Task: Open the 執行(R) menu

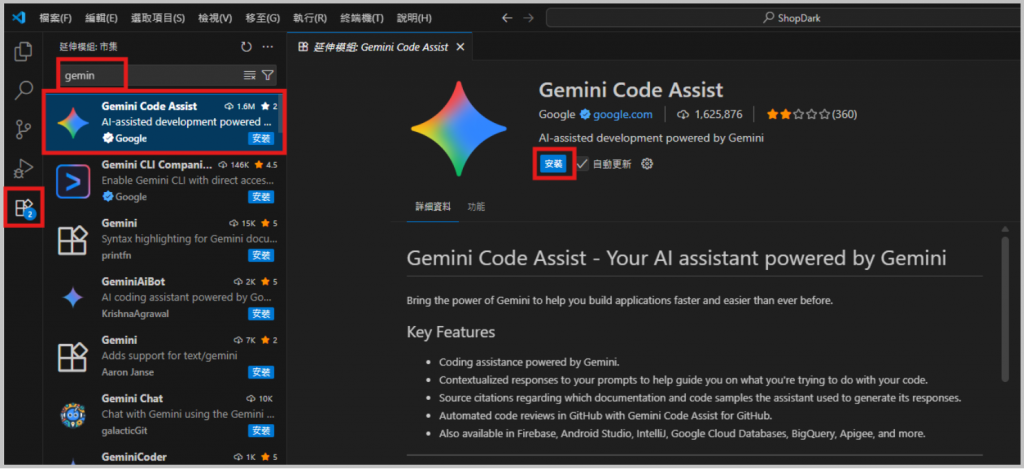Action: point(310,18)
